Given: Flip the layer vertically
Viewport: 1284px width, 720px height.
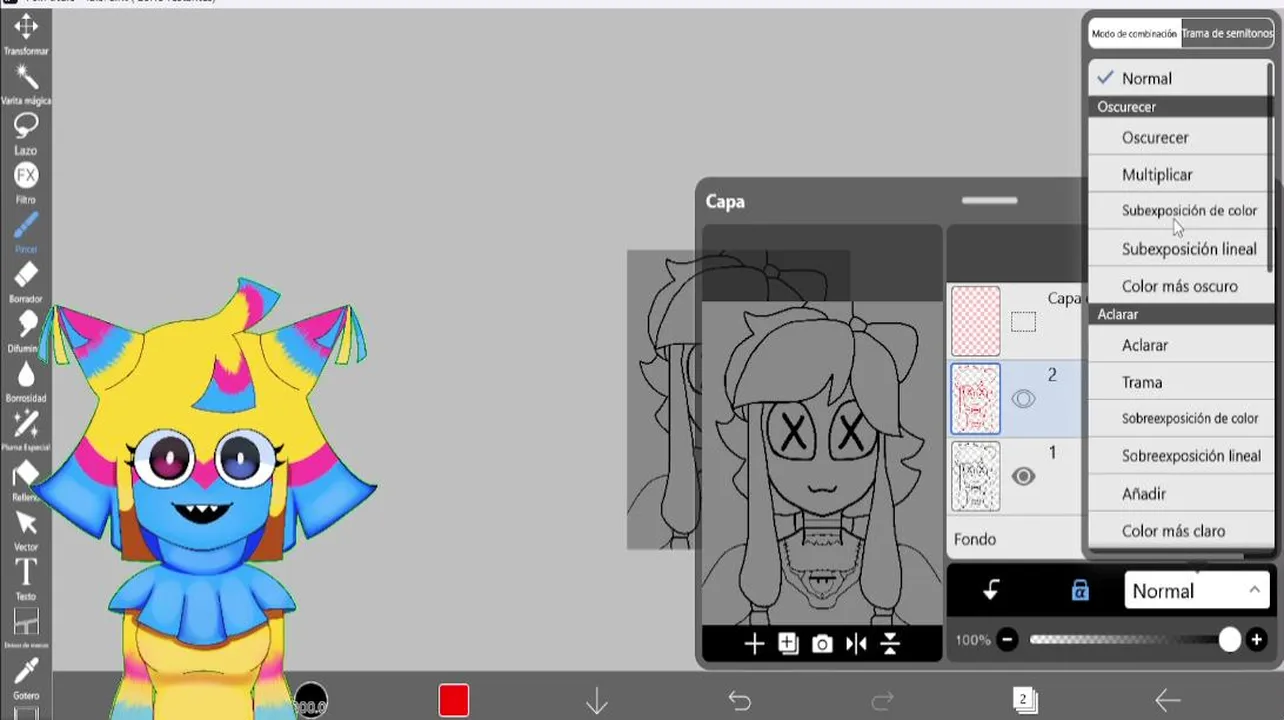Looking at the screenshot, I should (x=890, y=644).
